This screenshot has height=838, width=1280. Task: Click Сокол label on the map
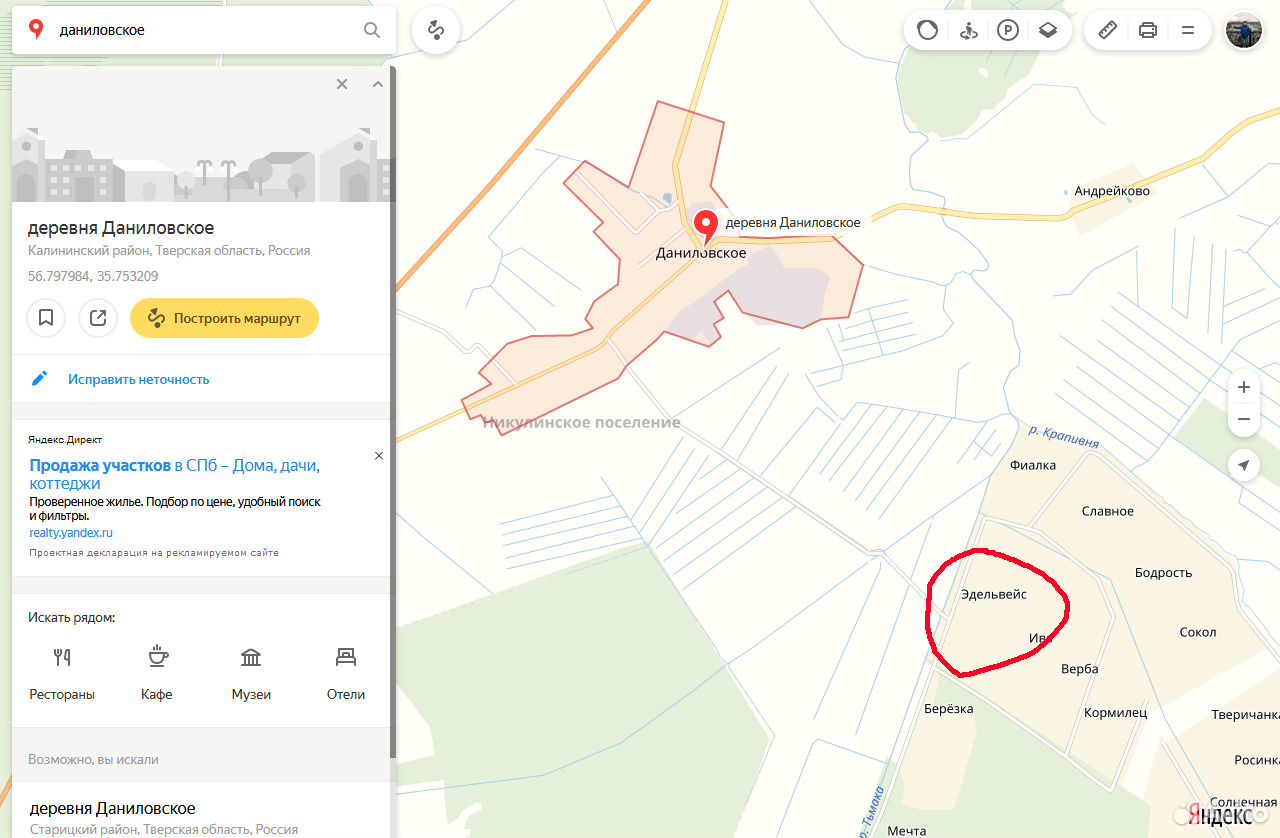(1198, 632)
